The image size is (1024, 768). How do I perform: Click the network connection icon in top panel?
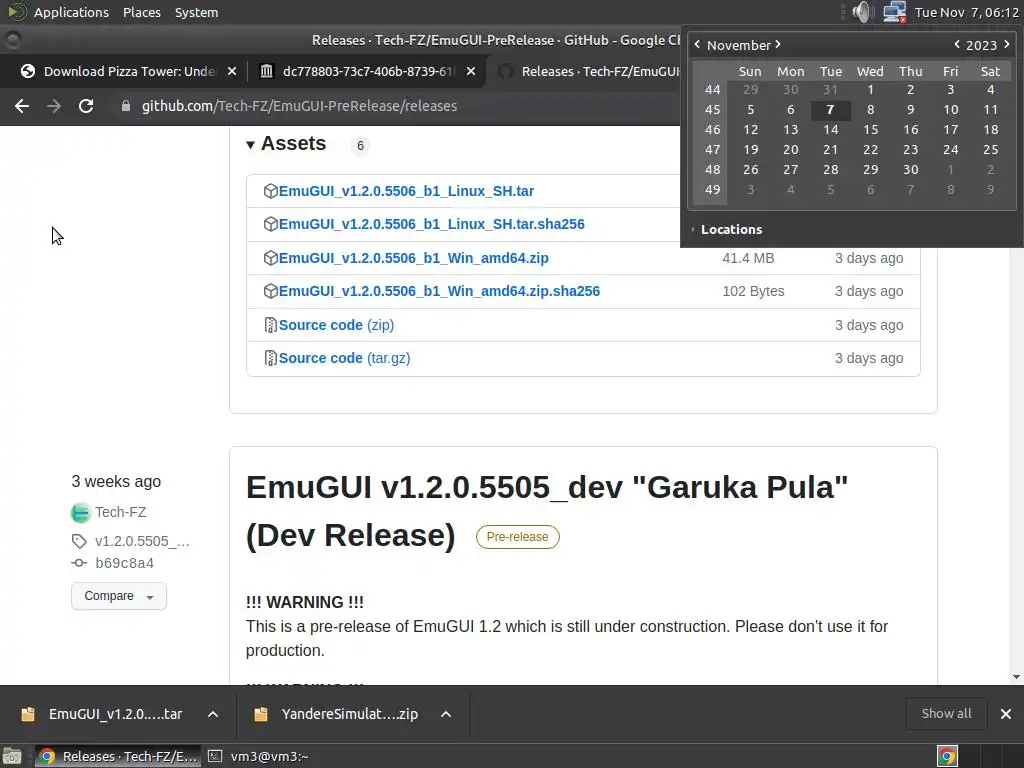894,12
